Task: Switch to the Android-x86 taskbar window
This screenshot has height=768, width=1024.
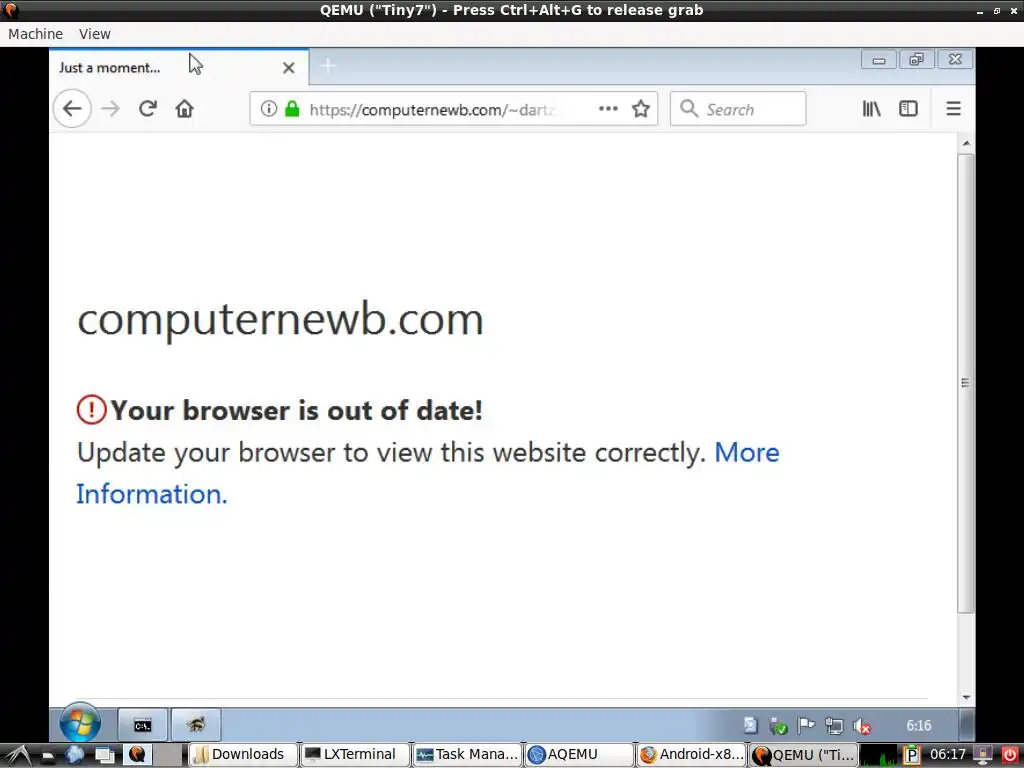Action: (691, 755)
